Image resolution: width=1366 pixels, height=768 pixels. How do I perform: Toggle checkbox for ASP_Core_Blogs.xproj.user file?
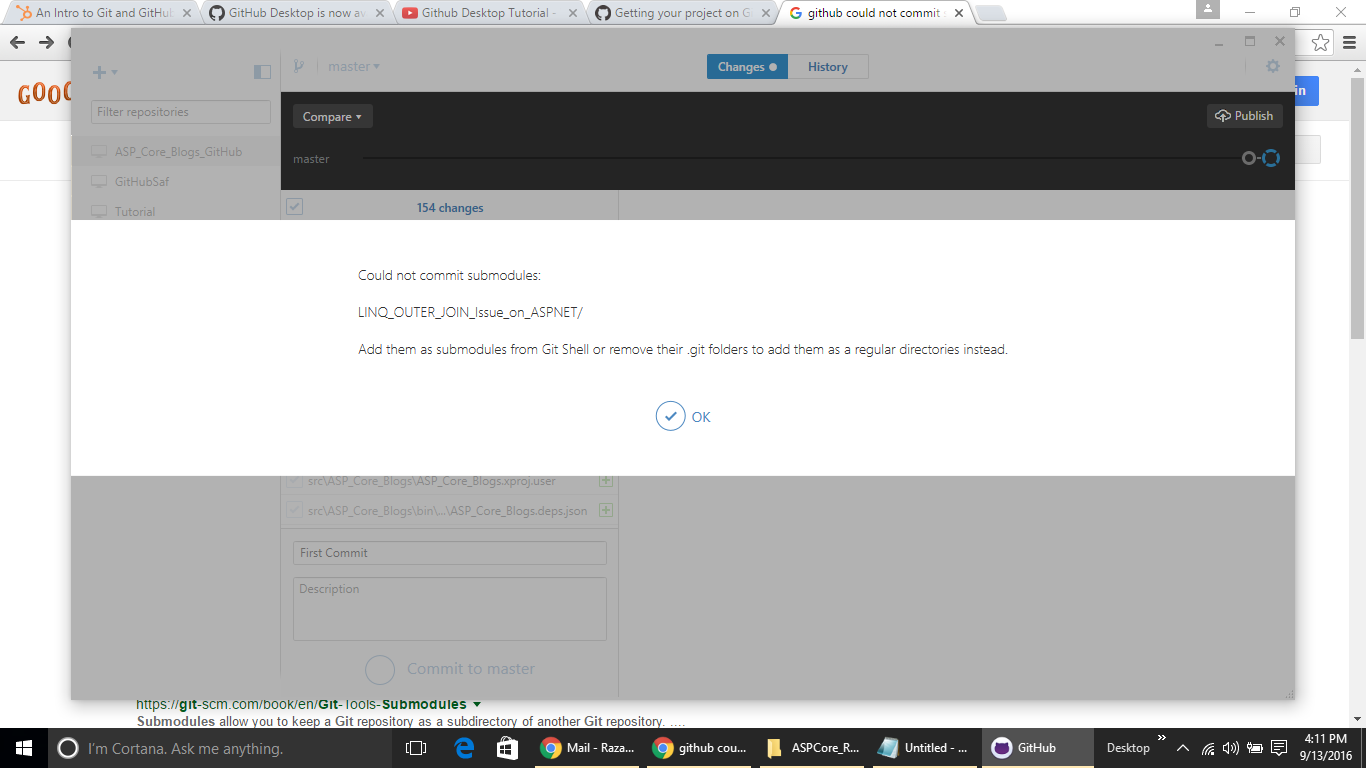294,481
